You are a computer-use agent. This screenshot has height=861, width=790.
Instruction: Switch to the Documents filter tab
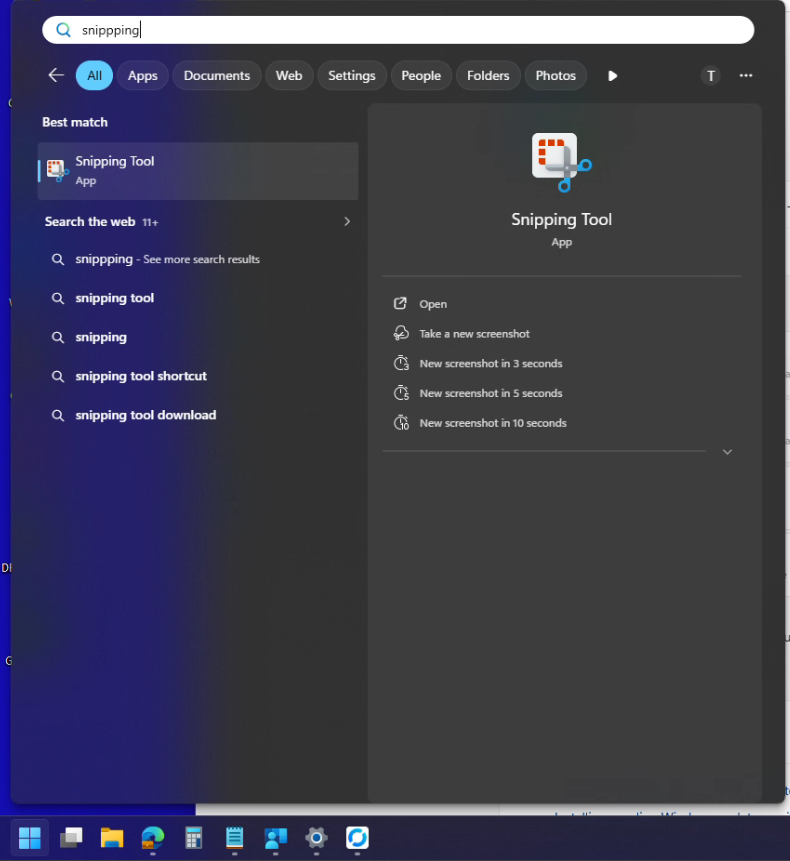(x=217, y=75)
